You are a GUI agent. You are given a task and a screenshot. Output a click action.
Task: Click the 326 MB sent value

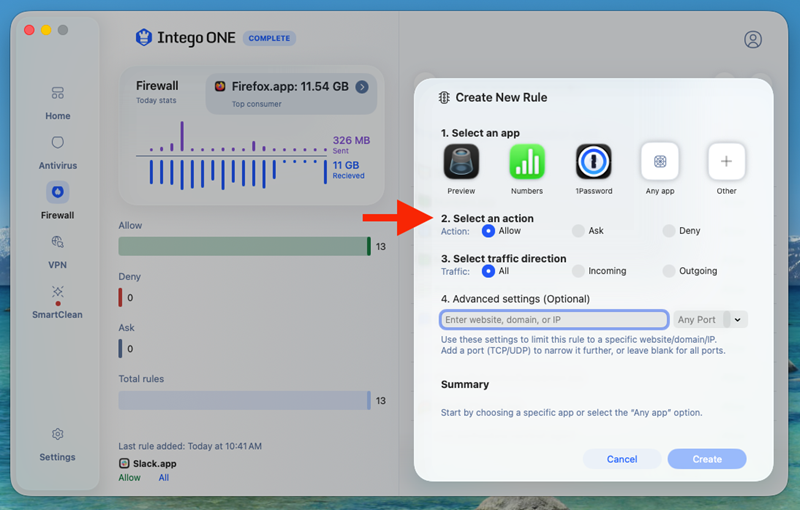(352, 140)
